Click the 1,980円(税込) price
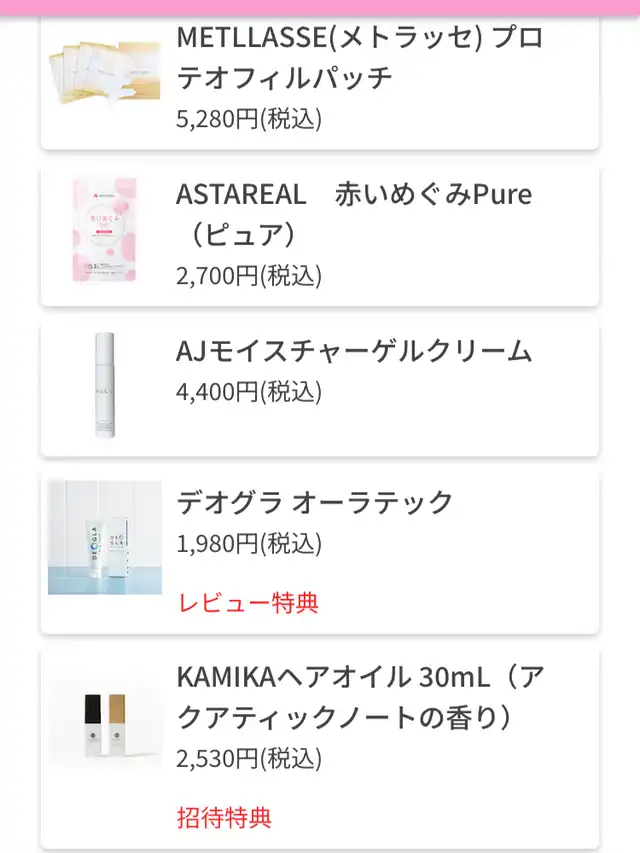Screen dimensions: 640x853 click(249, 543)
